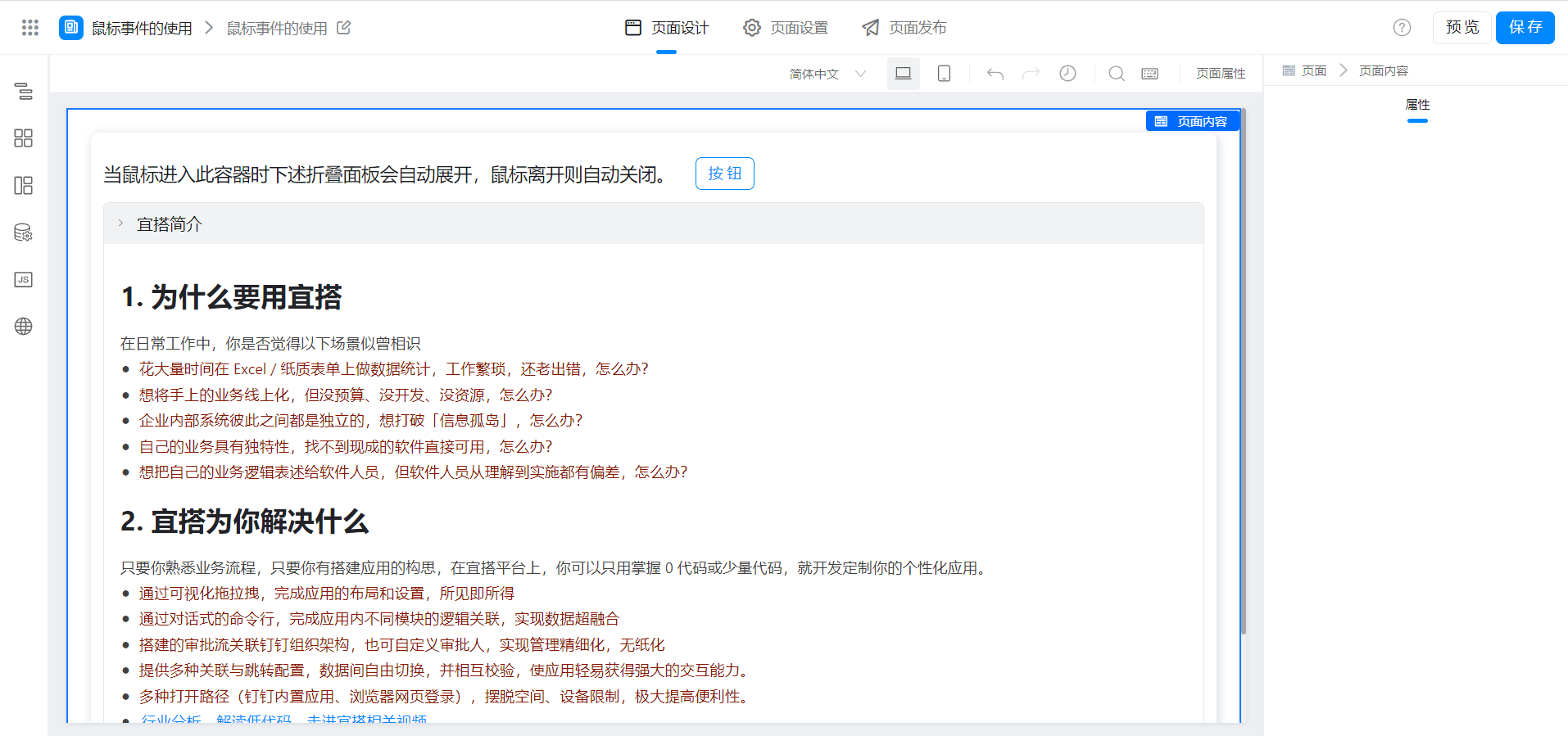Screen dimensions: 1568x736
Task: Open the history clock icon
Action: 1067,74
